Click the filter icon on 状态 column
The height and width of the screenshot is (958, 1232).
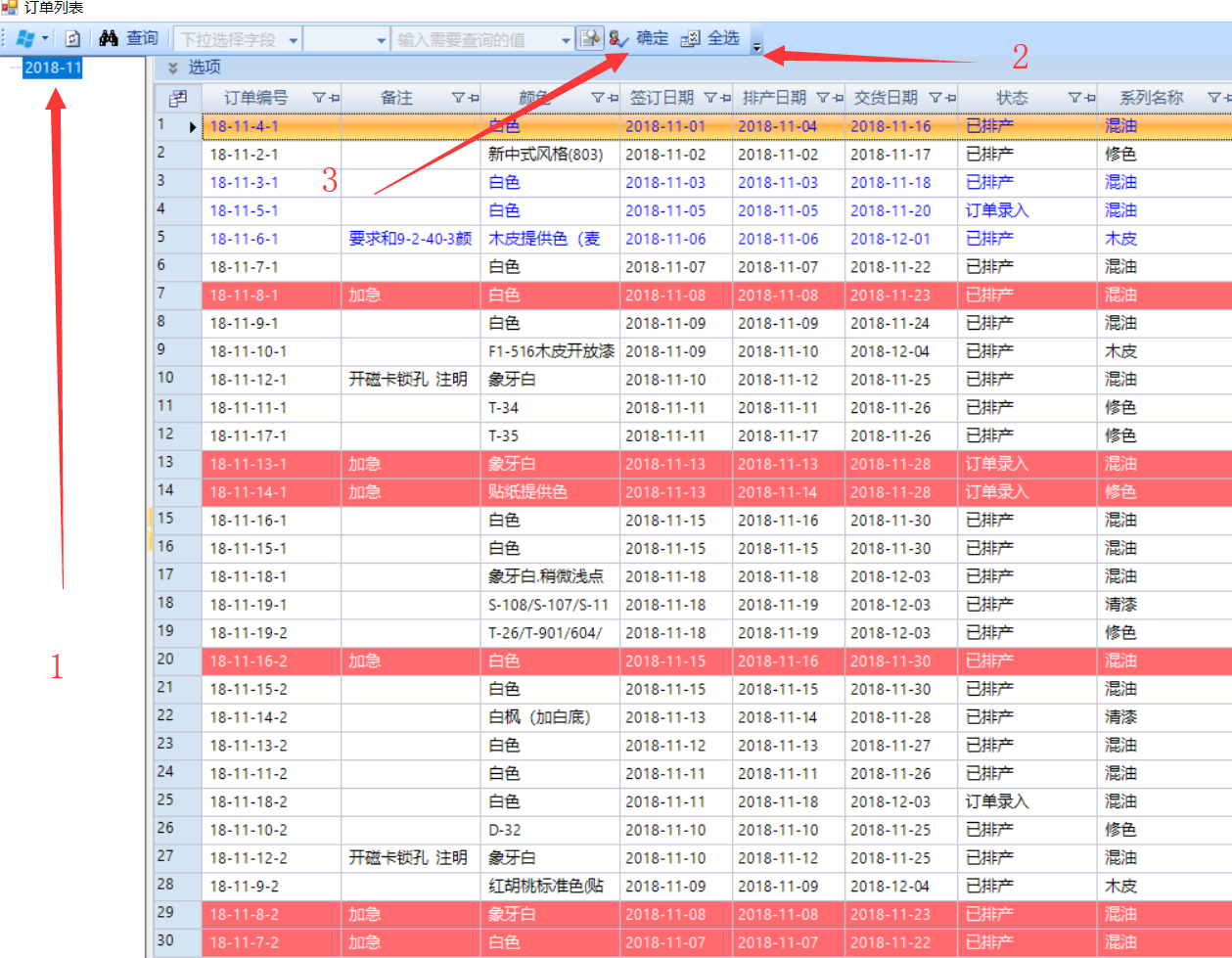click(x=1074, y=98)
